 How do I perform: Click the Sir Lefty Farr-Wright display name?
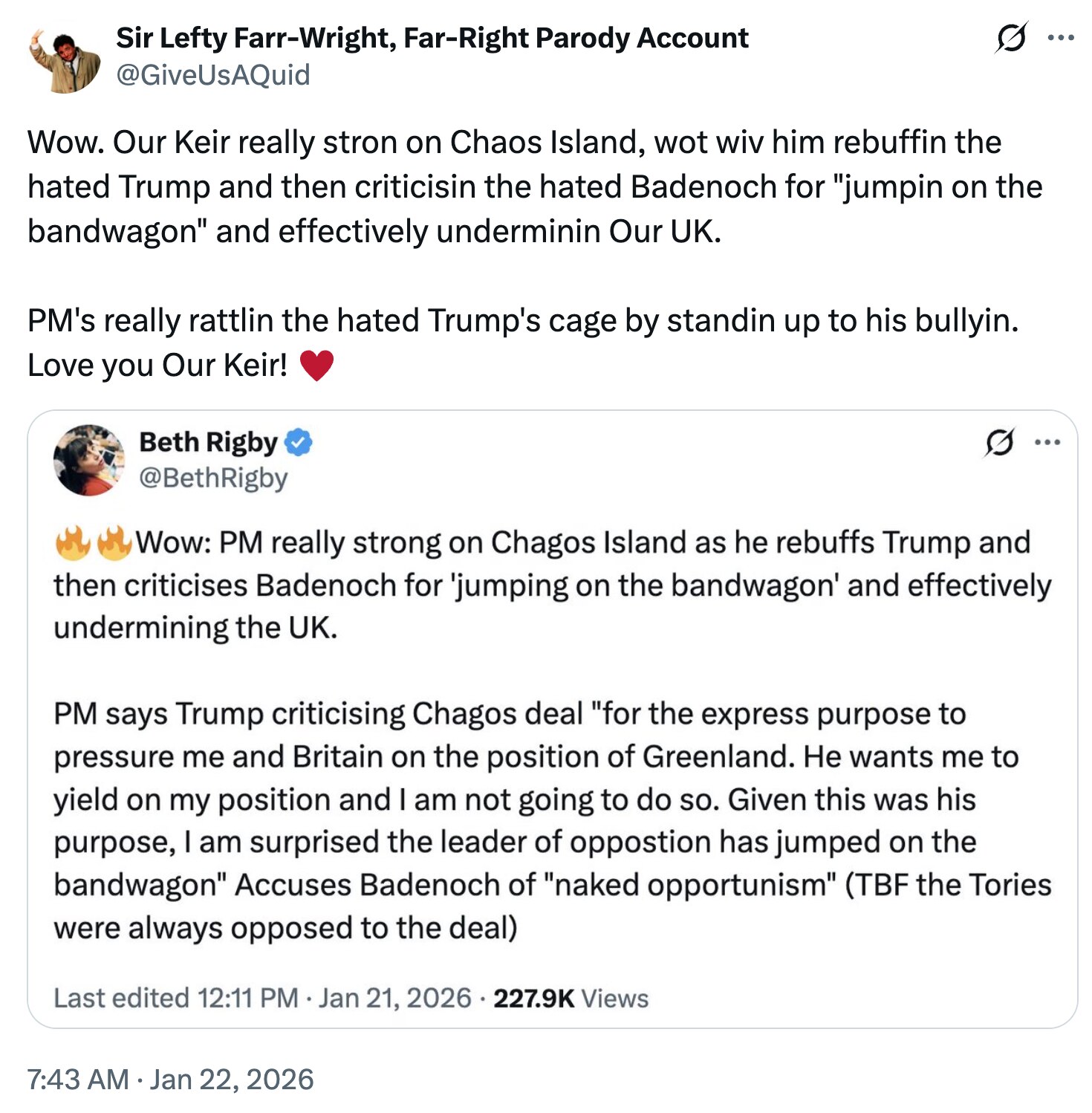coord(432,38)
